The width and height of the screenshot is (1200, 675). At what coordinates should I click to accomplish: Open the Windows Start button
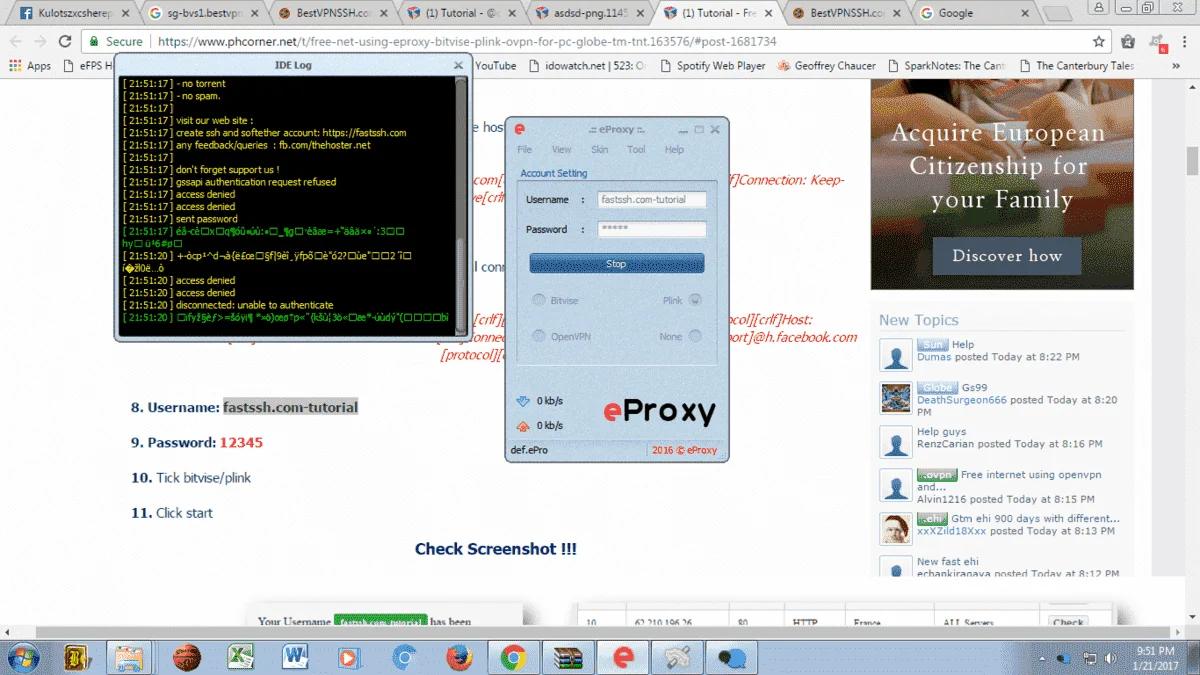tap(24, 657)
